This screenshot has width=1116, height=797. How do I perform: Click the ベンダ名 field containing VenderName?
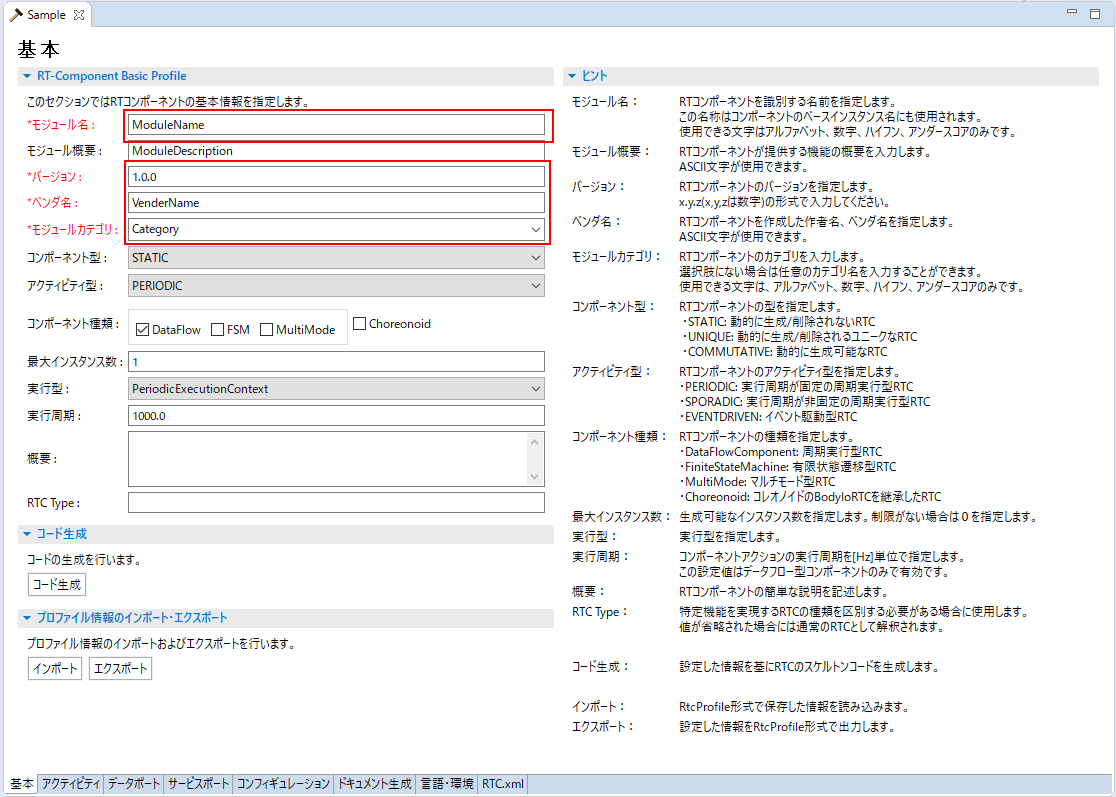(336, 203)
